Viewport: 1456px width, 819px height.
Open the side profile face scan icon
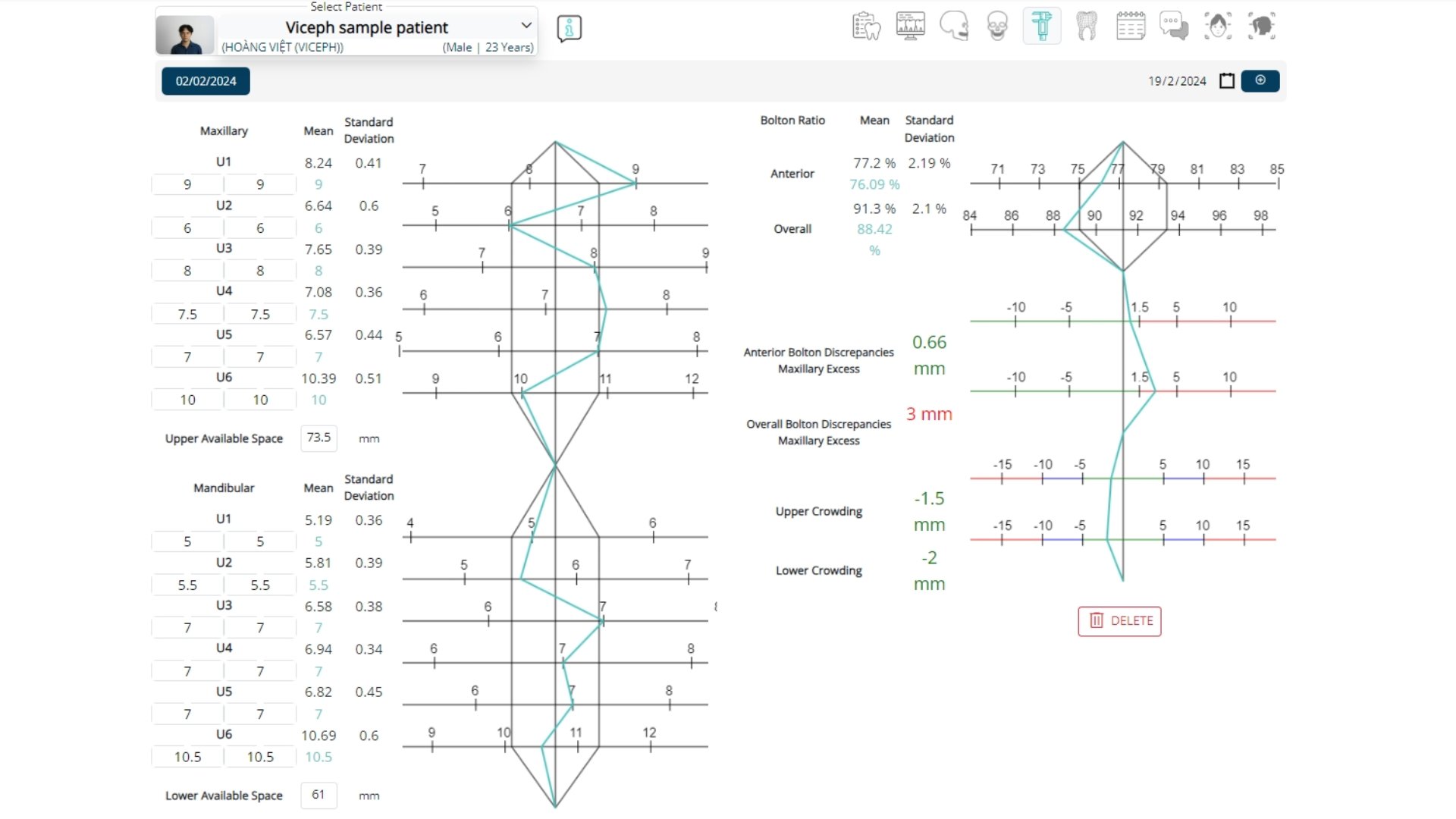click(1262, 26)
